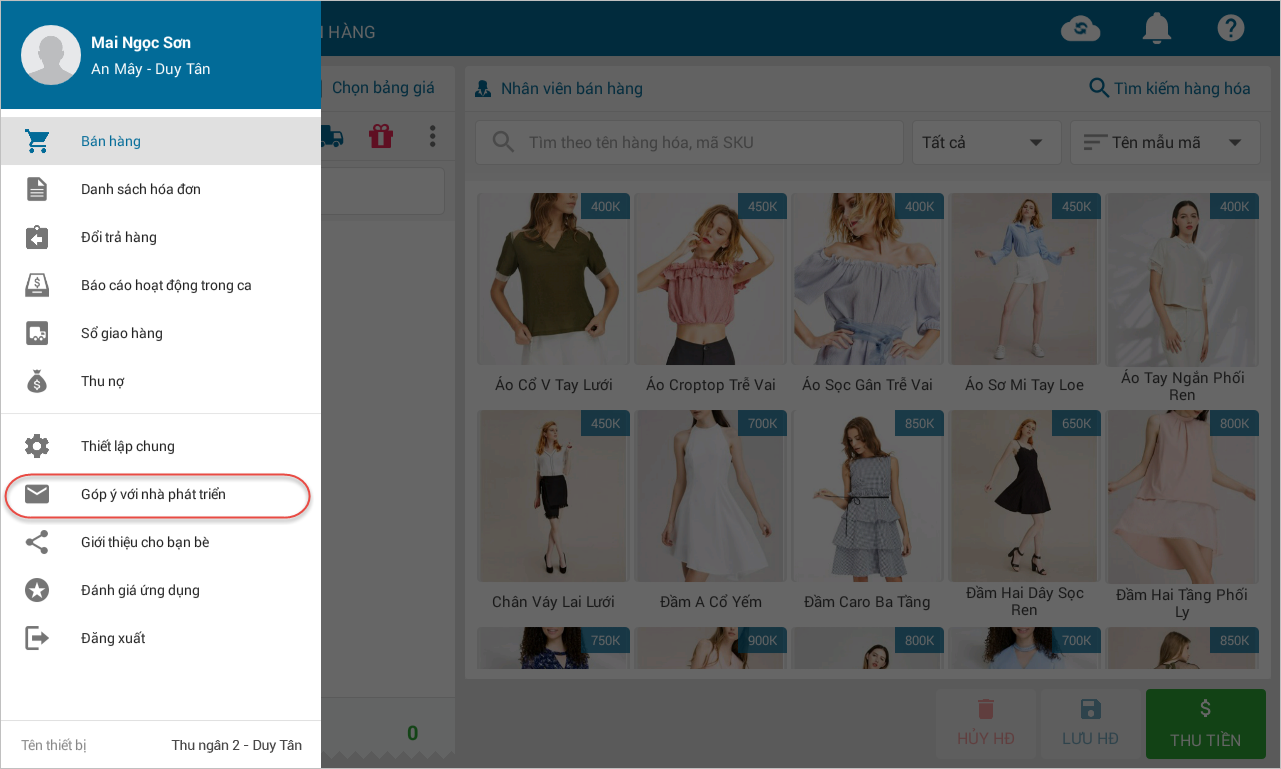Go to Đổi trả hàng
Image resolution: width=1281 pixels, height=769 pixels.
(x=161, y=237)
